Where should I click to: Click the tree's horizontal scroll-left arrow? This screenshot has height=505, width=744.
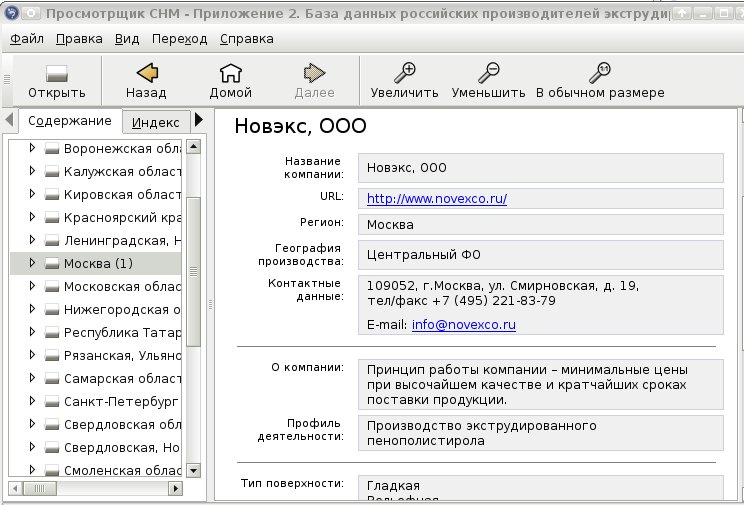pyautogui.click(x=16, y=488)
